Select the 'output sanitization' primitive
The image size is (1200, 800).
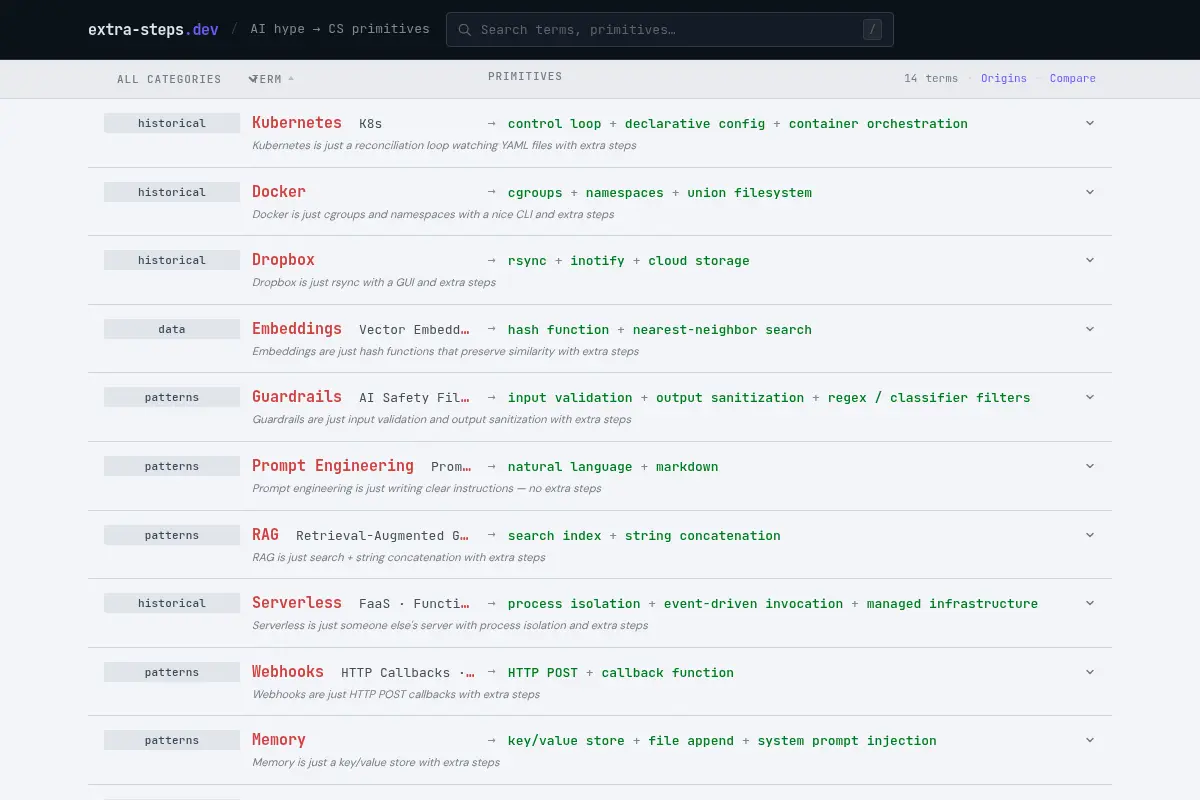730,398
